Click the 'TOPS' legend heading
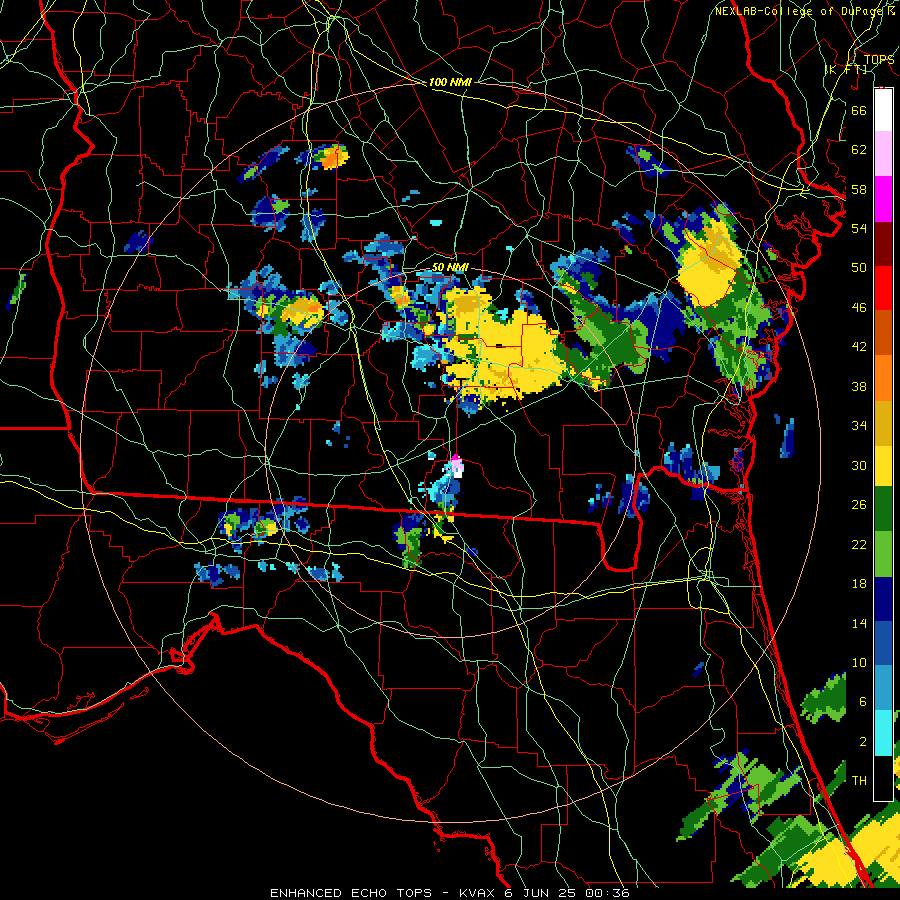The height and width of the screenshot is (900, 900). pos(879,60)
